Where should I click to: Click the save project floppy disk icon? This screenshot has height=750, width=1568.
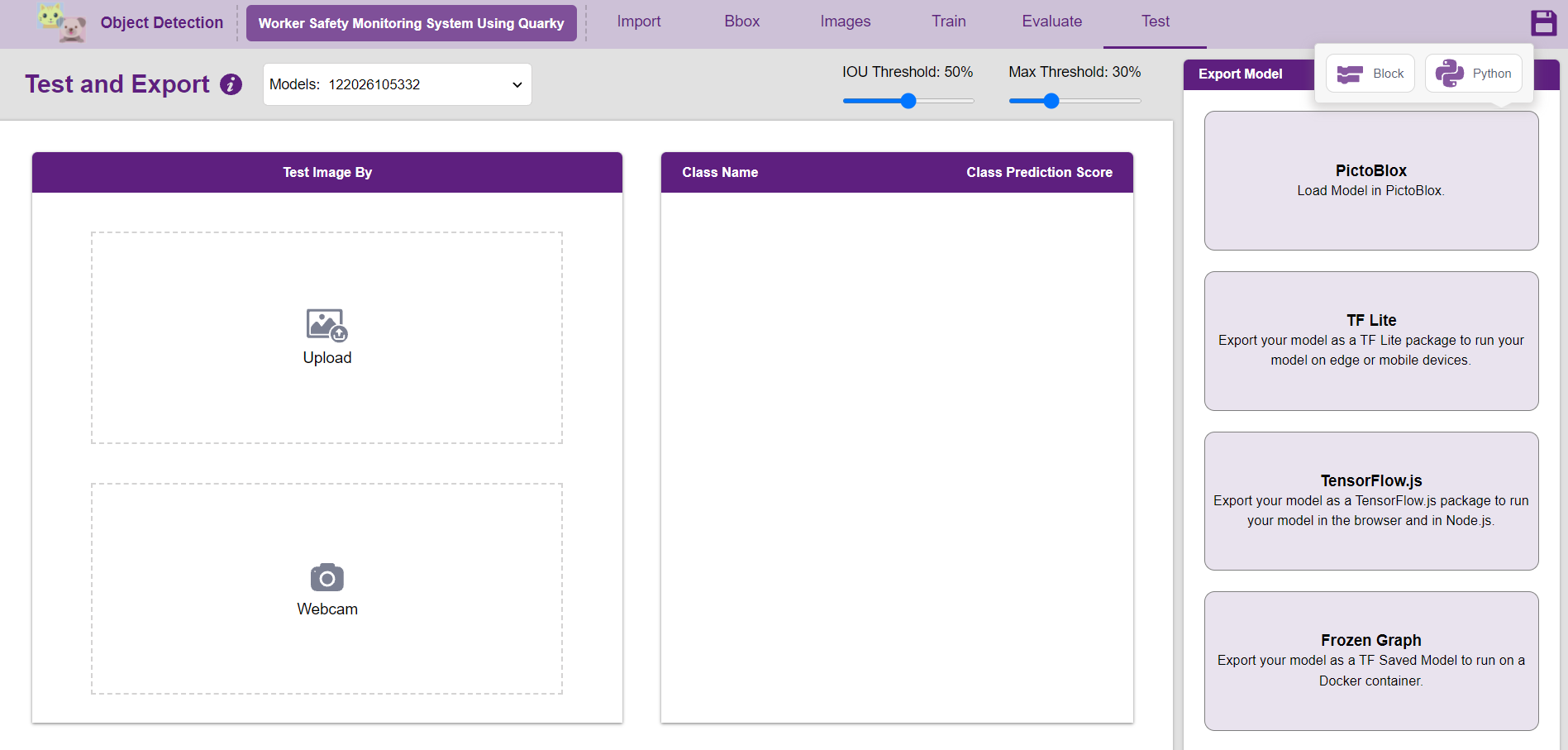(1543, 22)
